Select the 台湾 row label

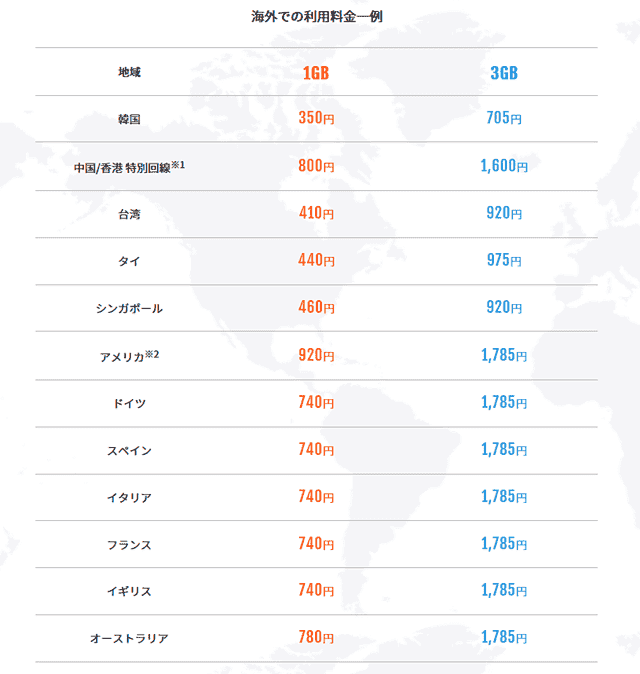coord(129,214)
